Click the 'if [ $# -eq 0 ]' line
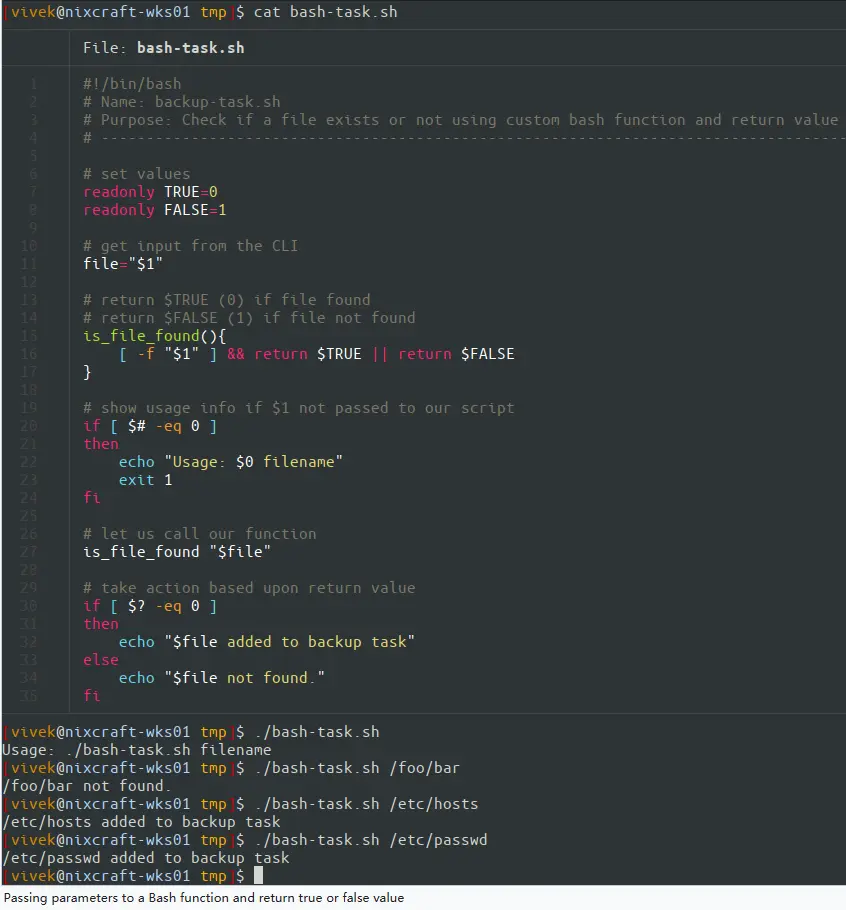This screenshot has width=846, height=910. (x=150, y=425)
